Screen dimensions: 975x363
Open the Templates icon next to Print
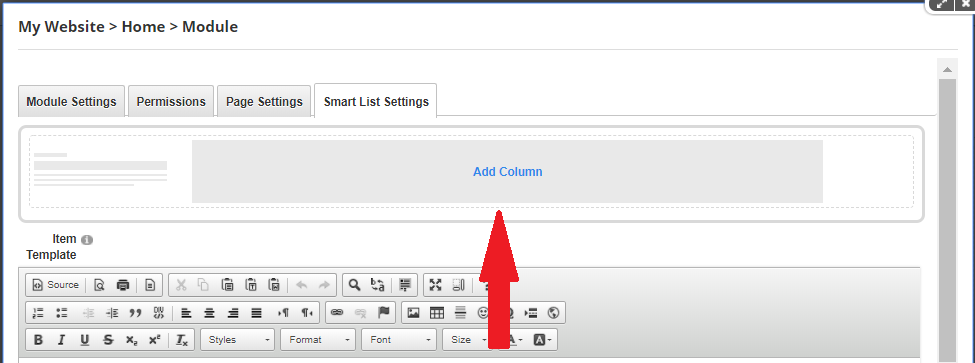click(150, 285)
